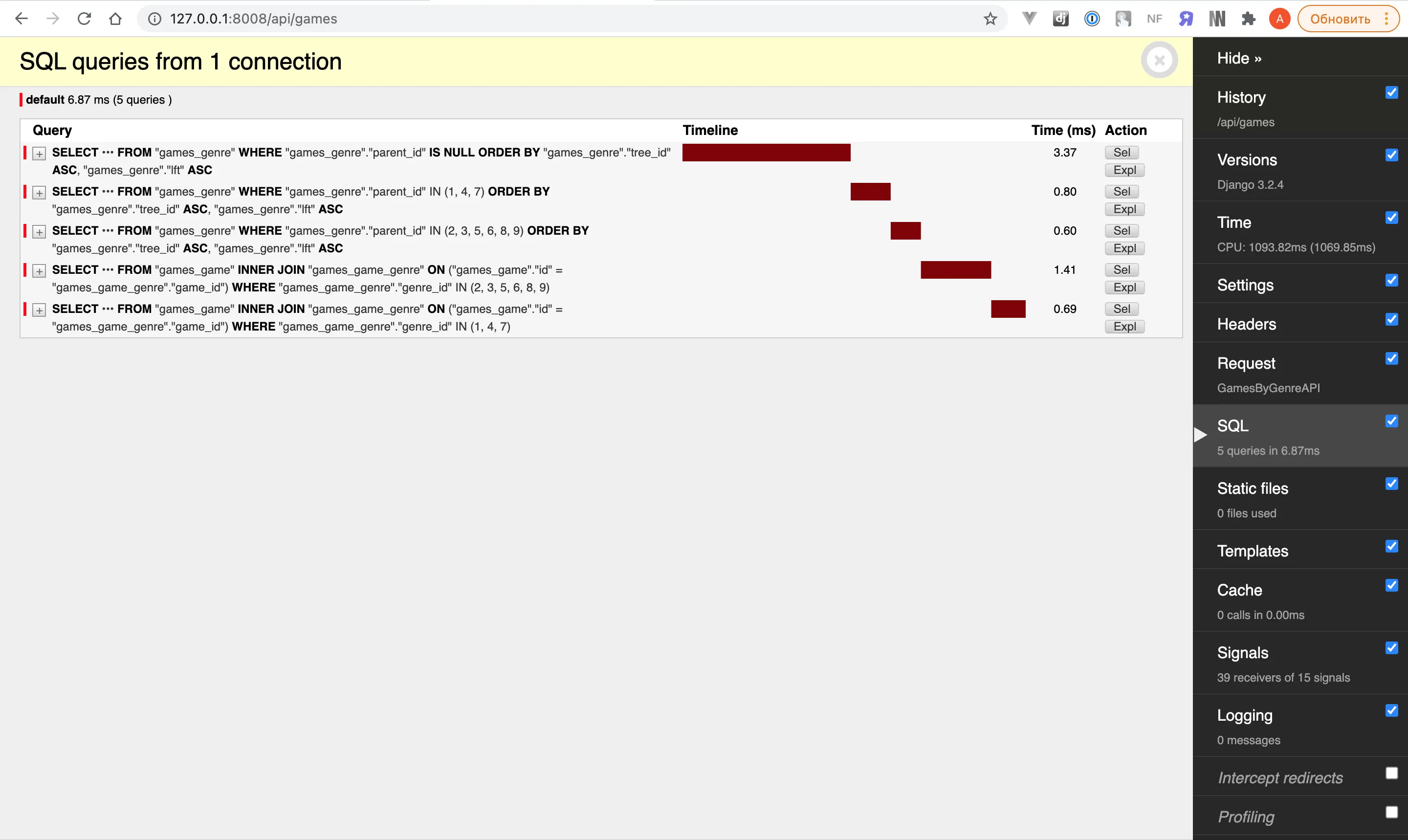Click the home page icon
Viewport: 1408px width, 840px height.
point(115,19)
